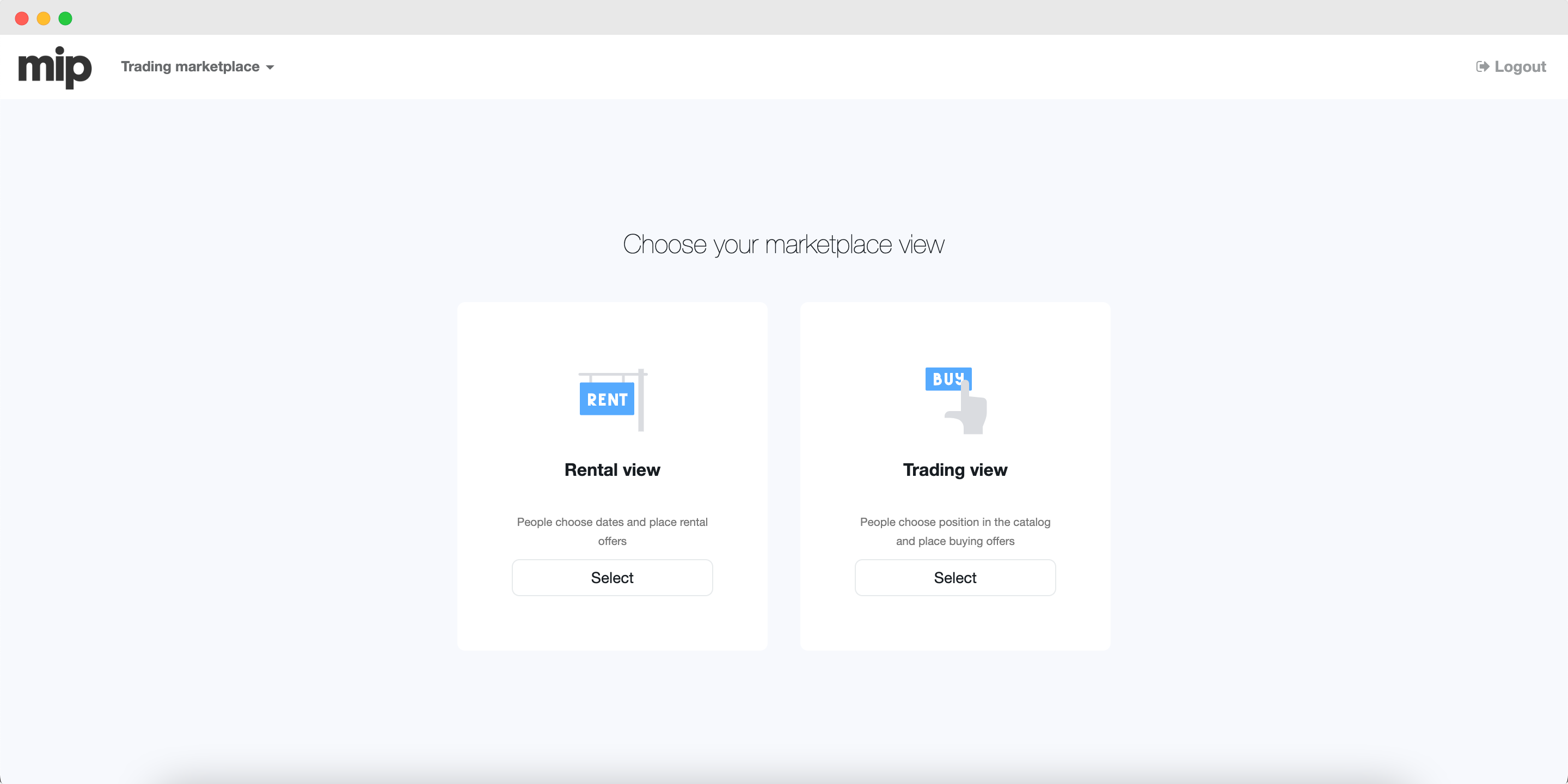This screenshot has height=784, width=1568.
Task: Click the RENT sign icon
Action: pyautogui.click(x=612, y=400)
